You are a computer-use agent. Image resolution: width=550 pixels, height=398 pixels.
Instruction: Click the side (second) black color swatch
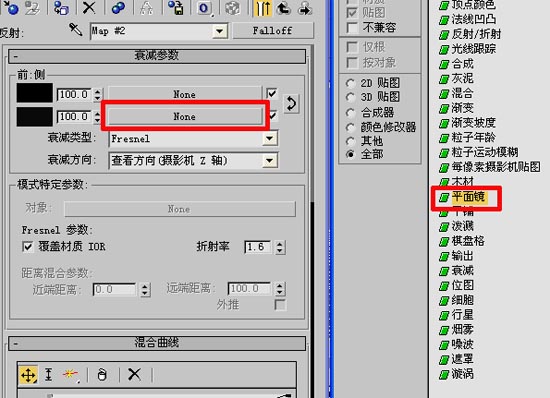[x=35, y=117]
